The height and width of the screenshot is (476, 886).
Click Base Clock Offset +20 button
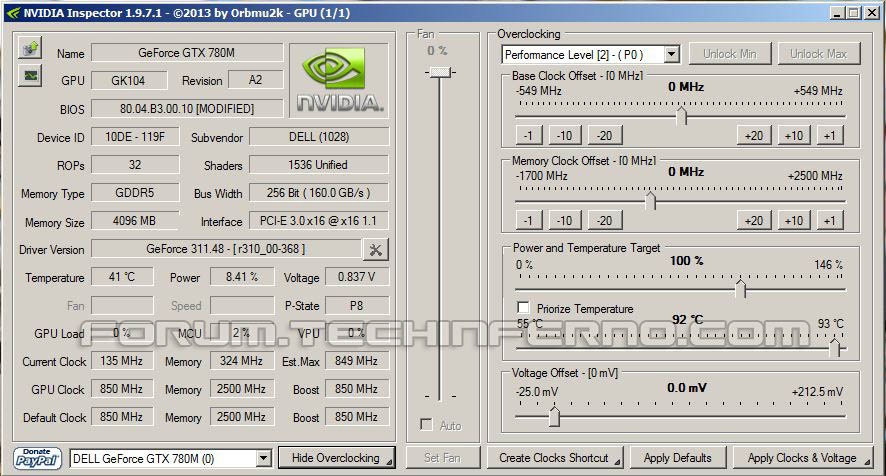coord(754,136)
